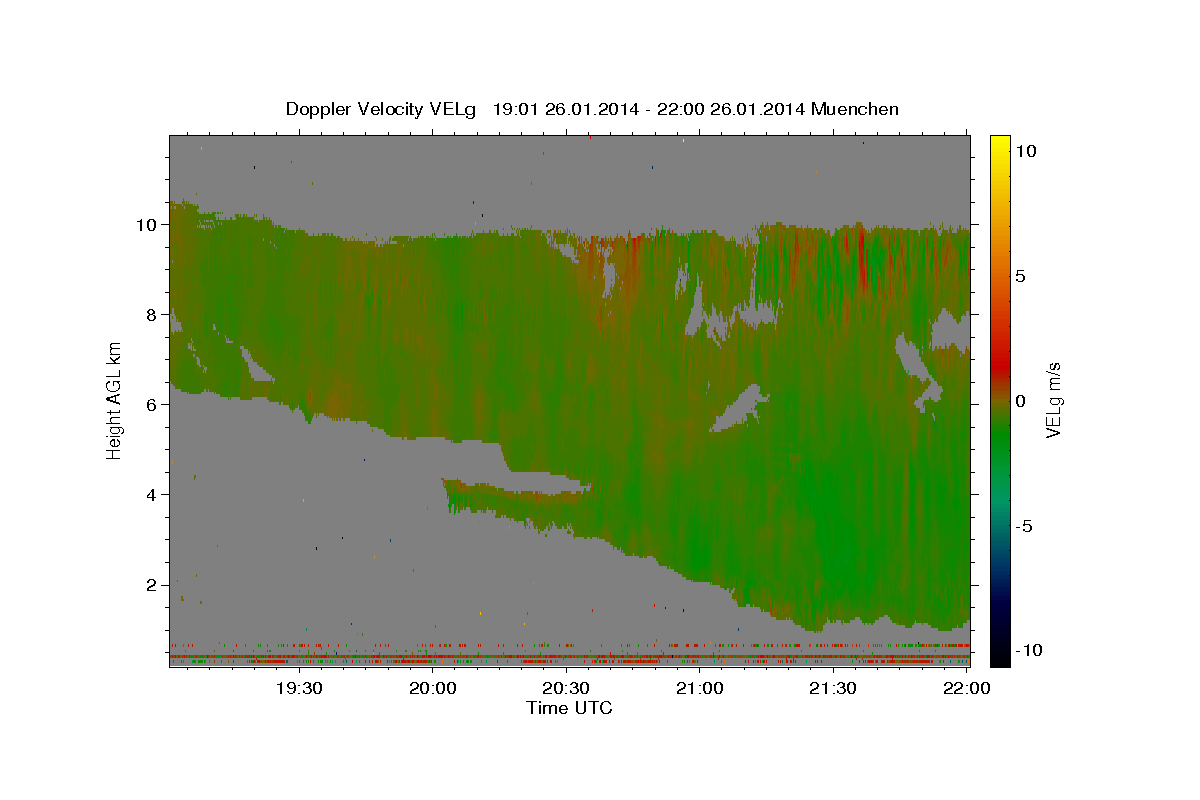Click the 'Time UTC' axis label

(569, 708)
